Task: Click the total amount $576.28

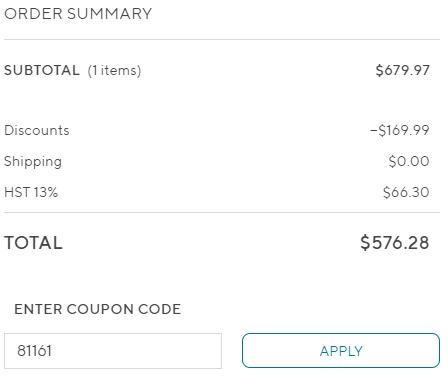Action: click(395, 242)
